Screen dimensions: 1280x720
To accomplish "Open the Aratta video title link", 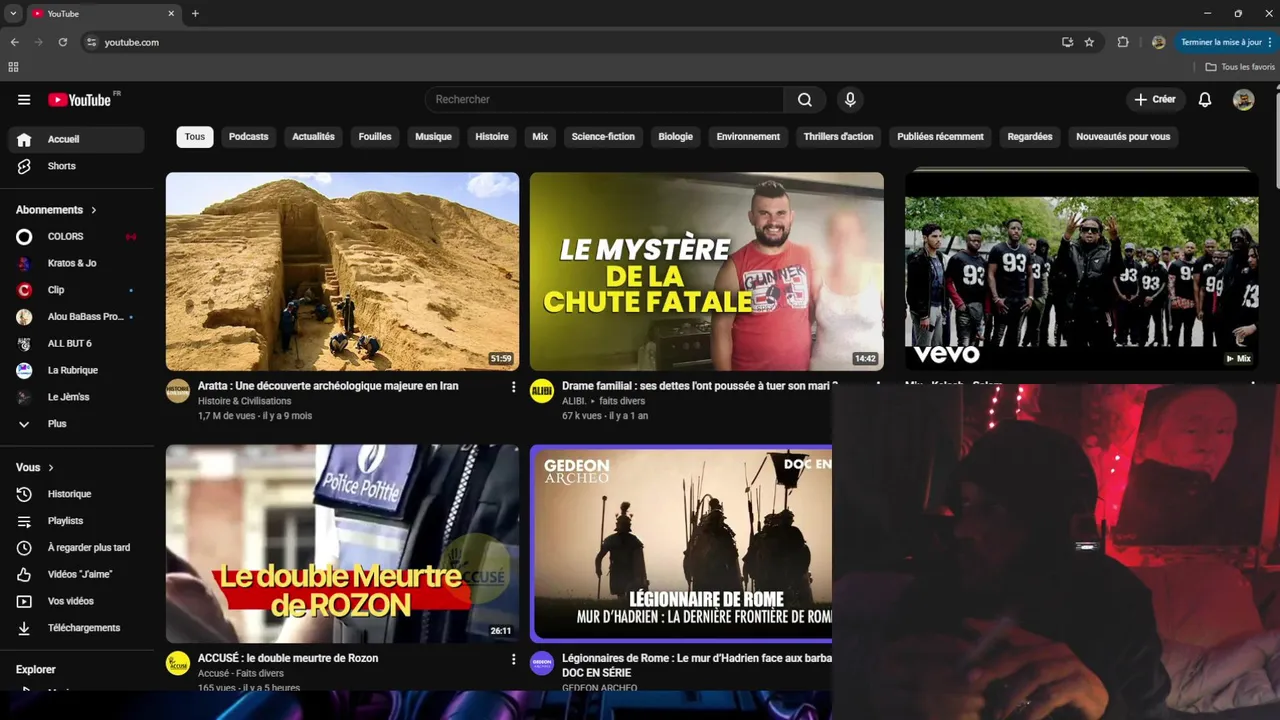I will [328, 386].
